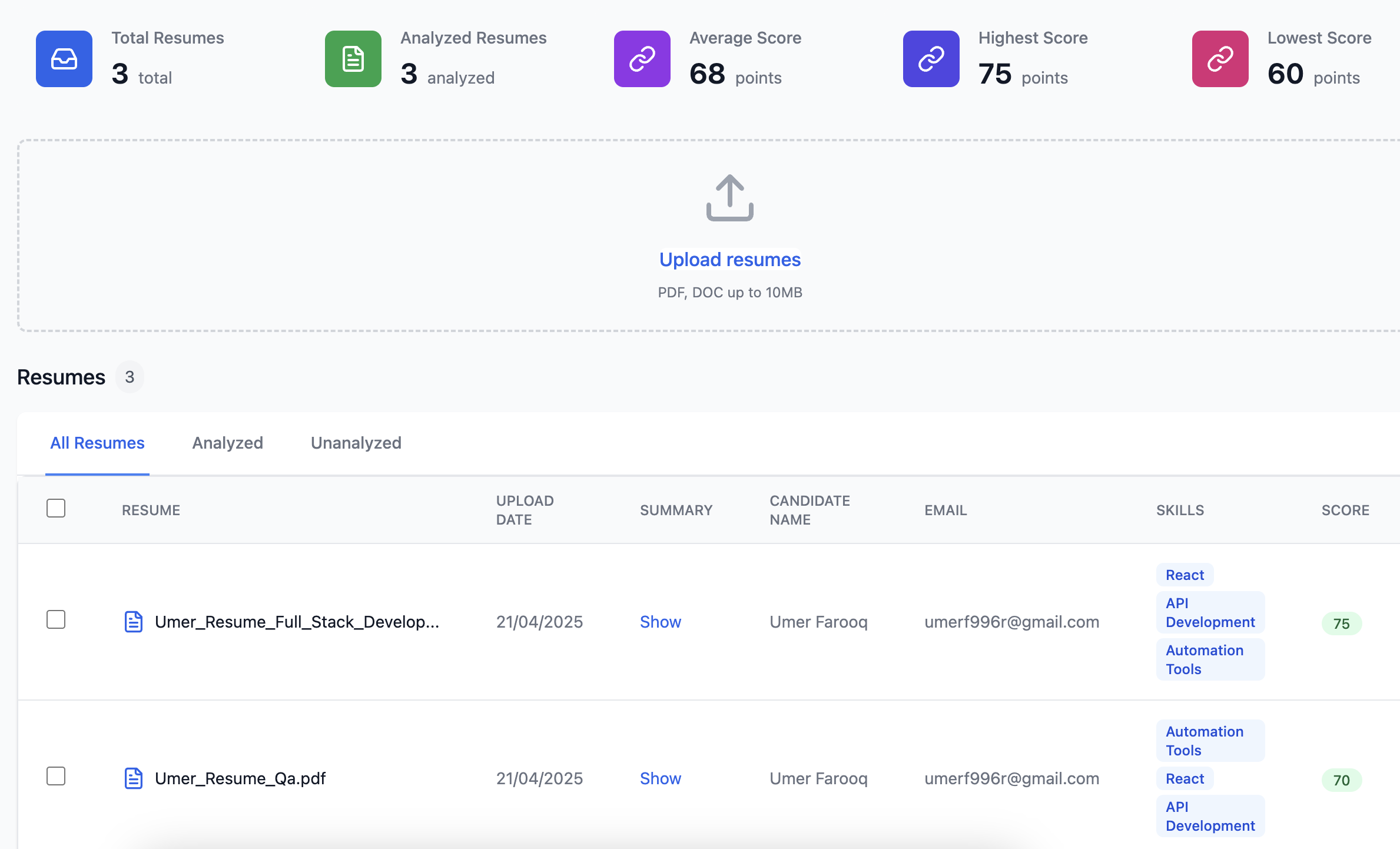
Task: Click file icon beside Umer_Resume_Qa.pdf
Action: pyautogui.click(x=134, y=778)
